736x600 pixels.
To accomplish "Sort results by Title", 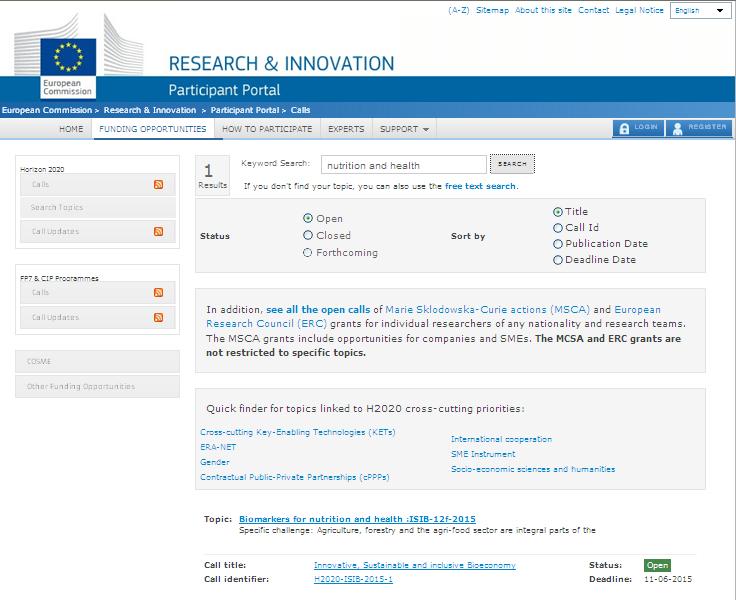I will coord(558,212).
